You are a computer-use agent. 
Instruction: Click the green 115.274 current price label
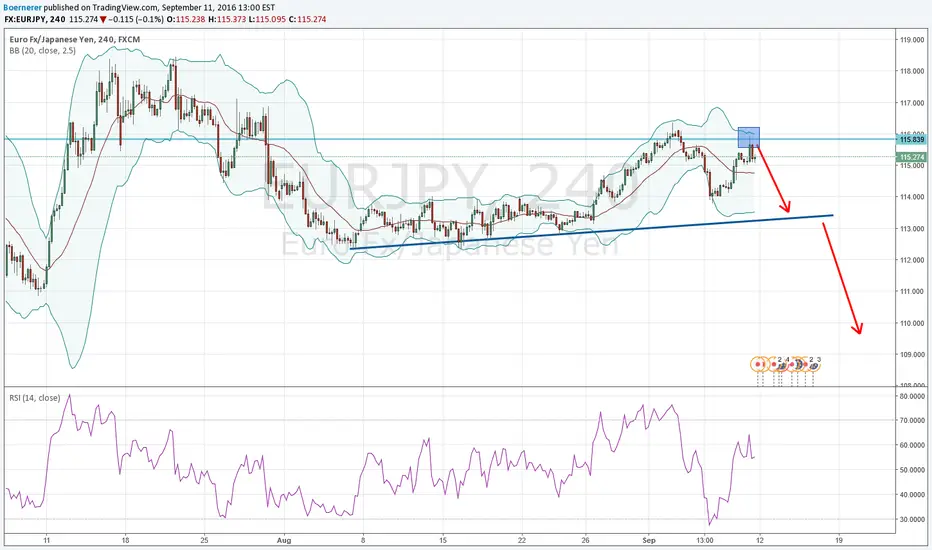coord(912,157)
